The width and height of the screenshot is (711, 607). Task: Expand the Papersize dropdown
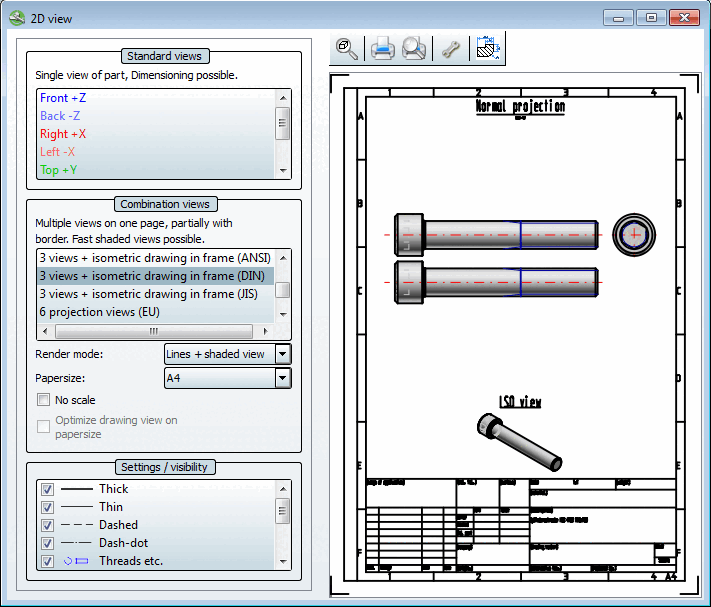pos(282,378)
